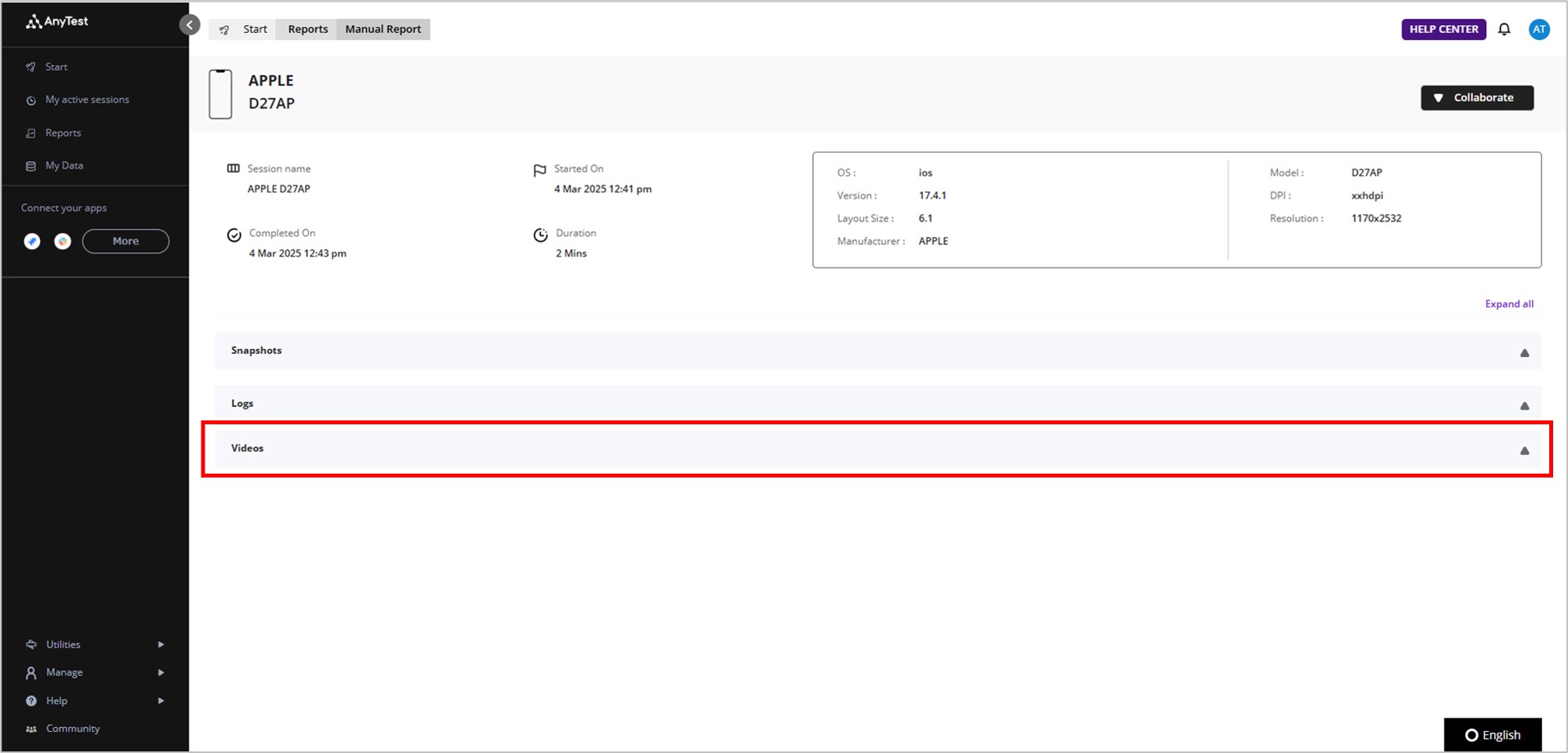This screenshot has height=753, width=1568.
Task: Open the Videos section header
Action: [x=878, y=449]
